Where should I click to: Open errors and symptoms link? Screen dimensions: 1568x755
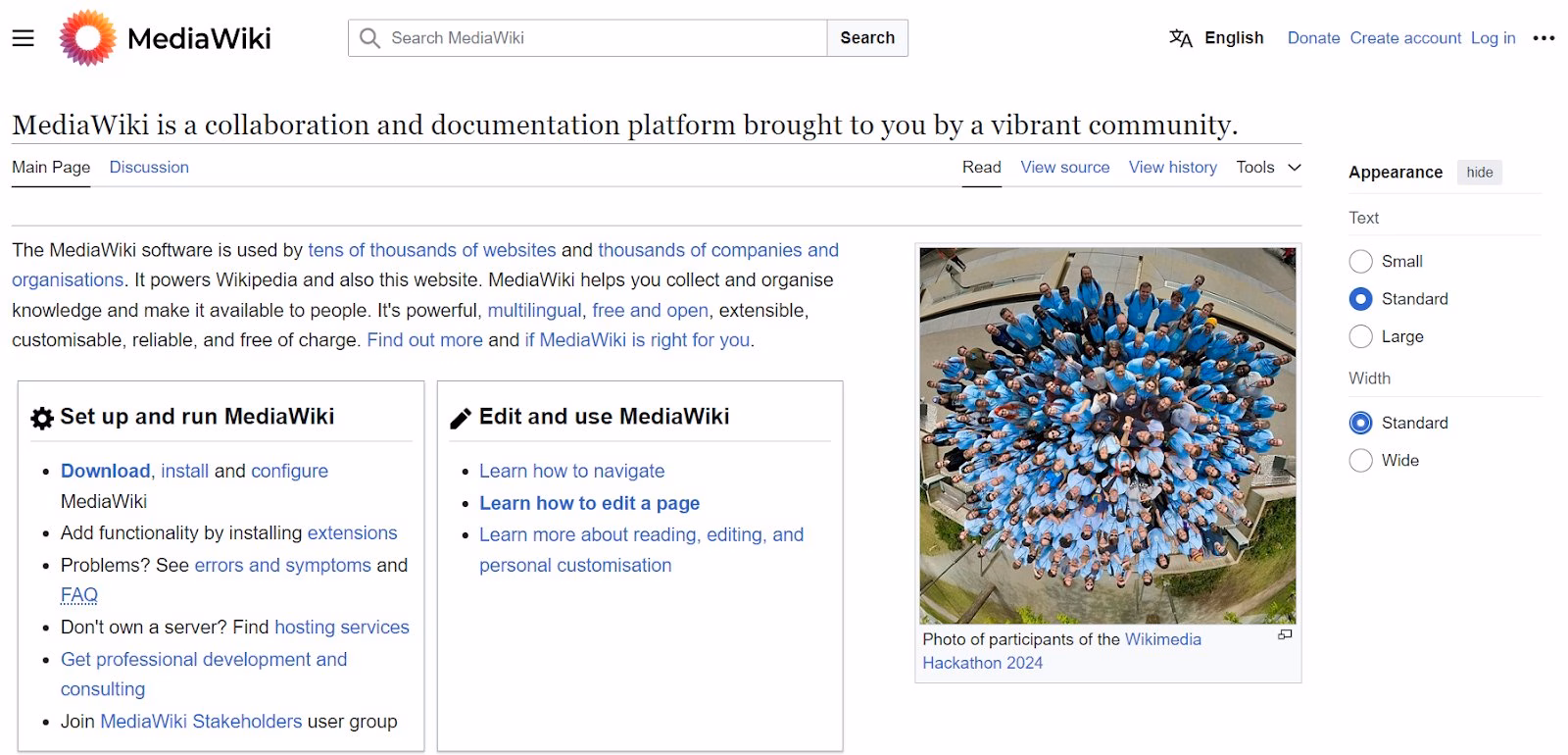[x=282, y=566]
